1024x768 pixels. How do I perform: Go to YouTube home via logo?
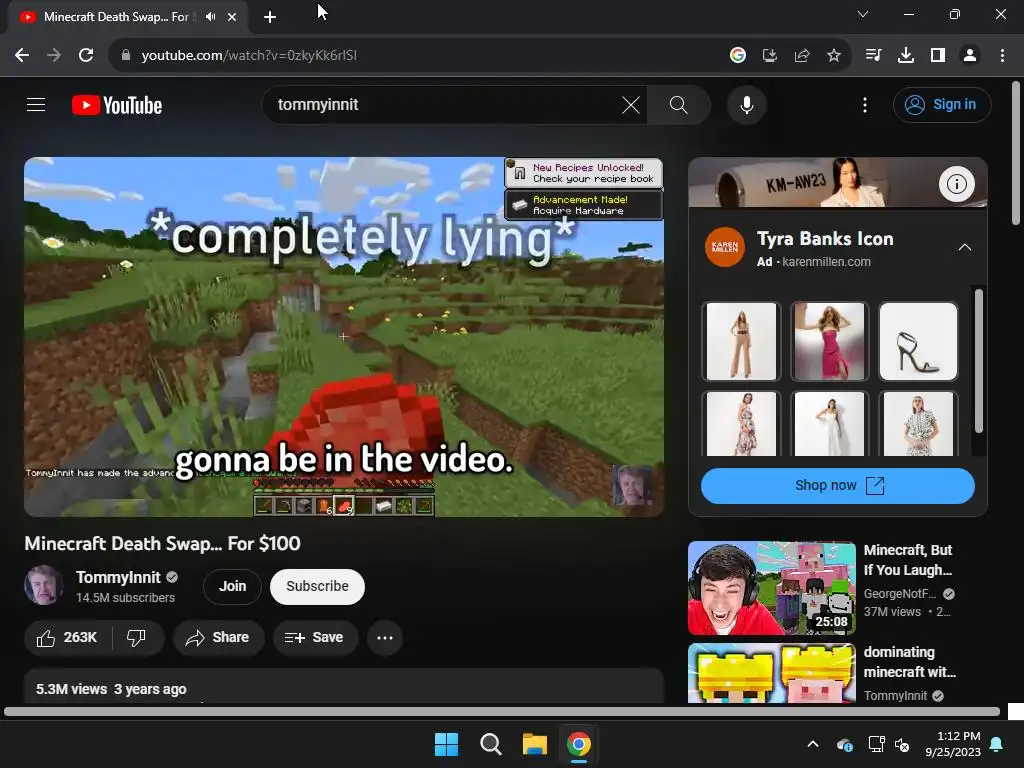click(117, 105)
